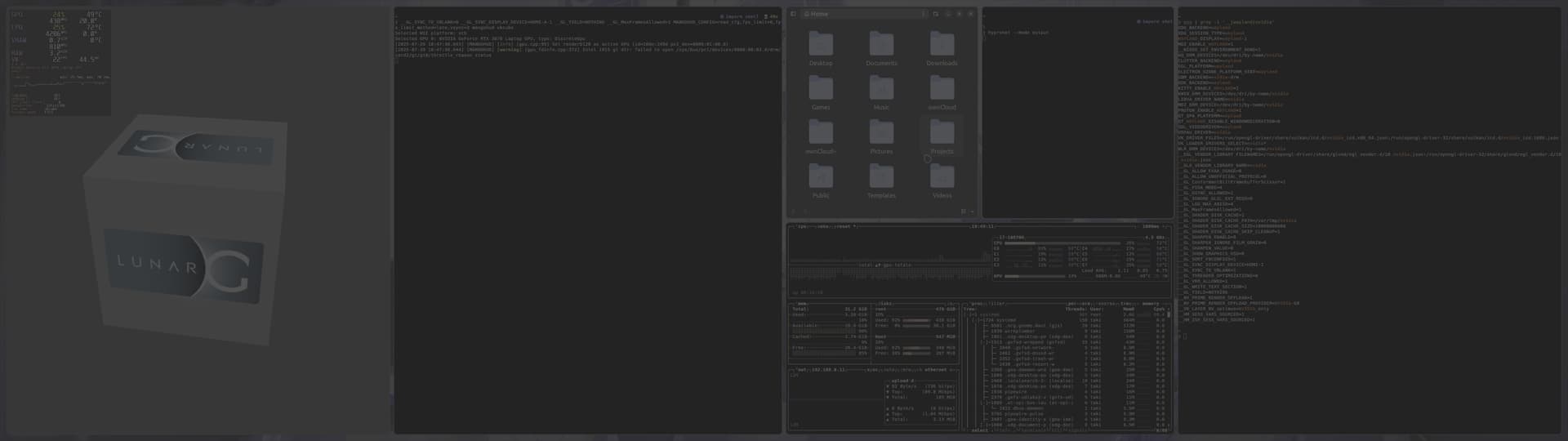
Task: Click the hyprshot --mode output terminal line
Action: point(1018,33)
